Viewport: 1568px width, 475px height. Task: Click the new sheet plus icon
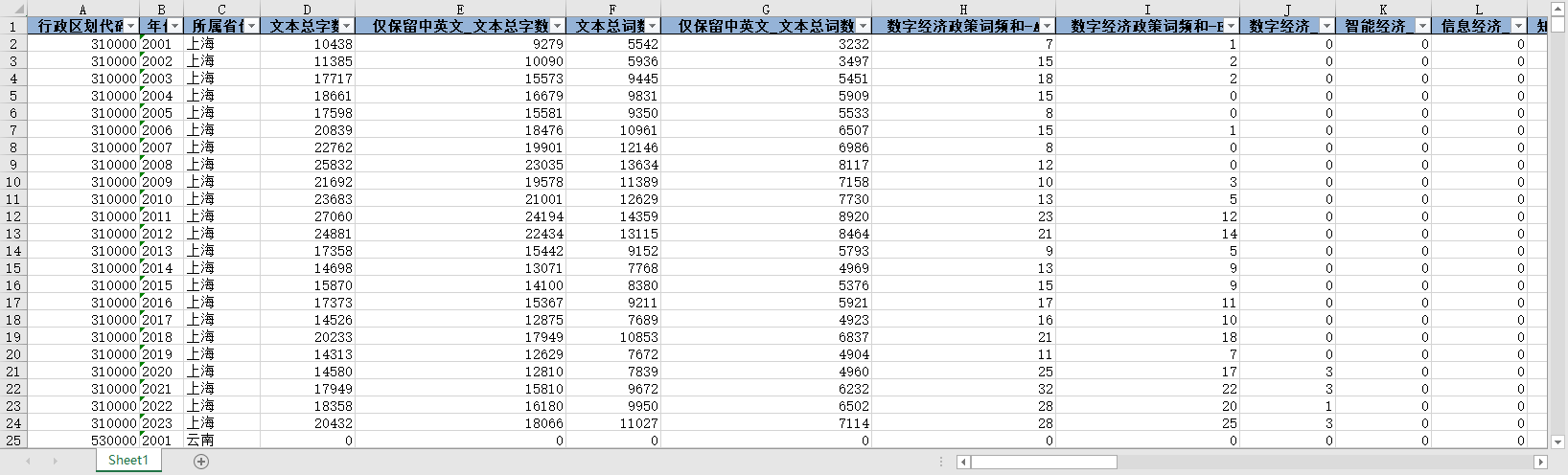(201, 462)
